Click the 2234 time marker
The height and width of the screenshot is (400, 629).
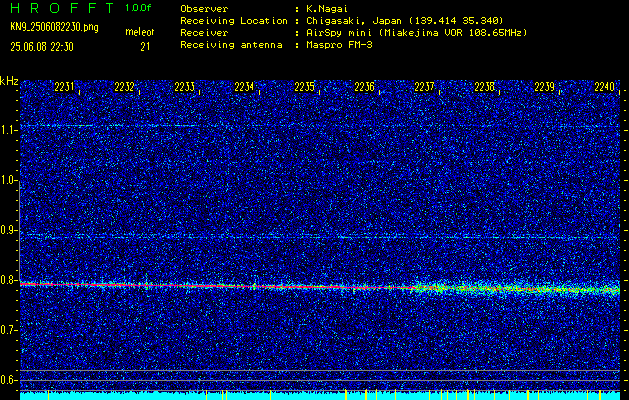tap(244, 87)
